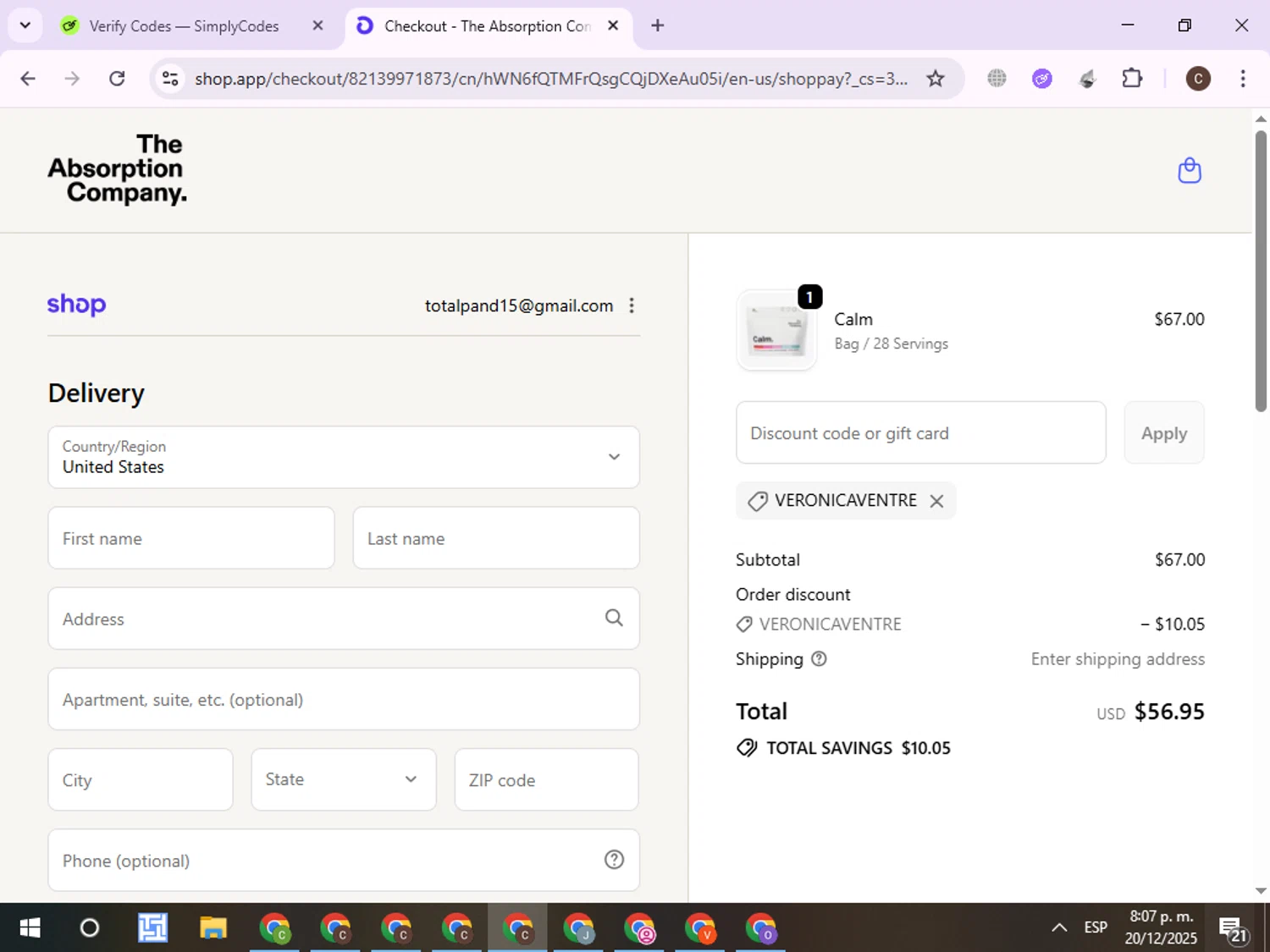Open Cortana search circle in taskbar

point(89,927)
